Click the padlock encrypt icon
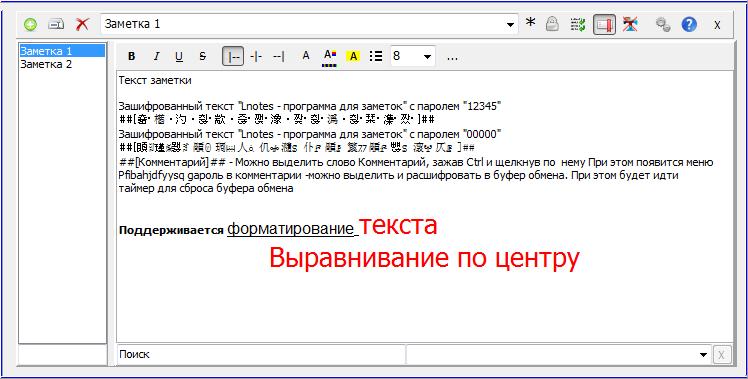 [552, 24]
